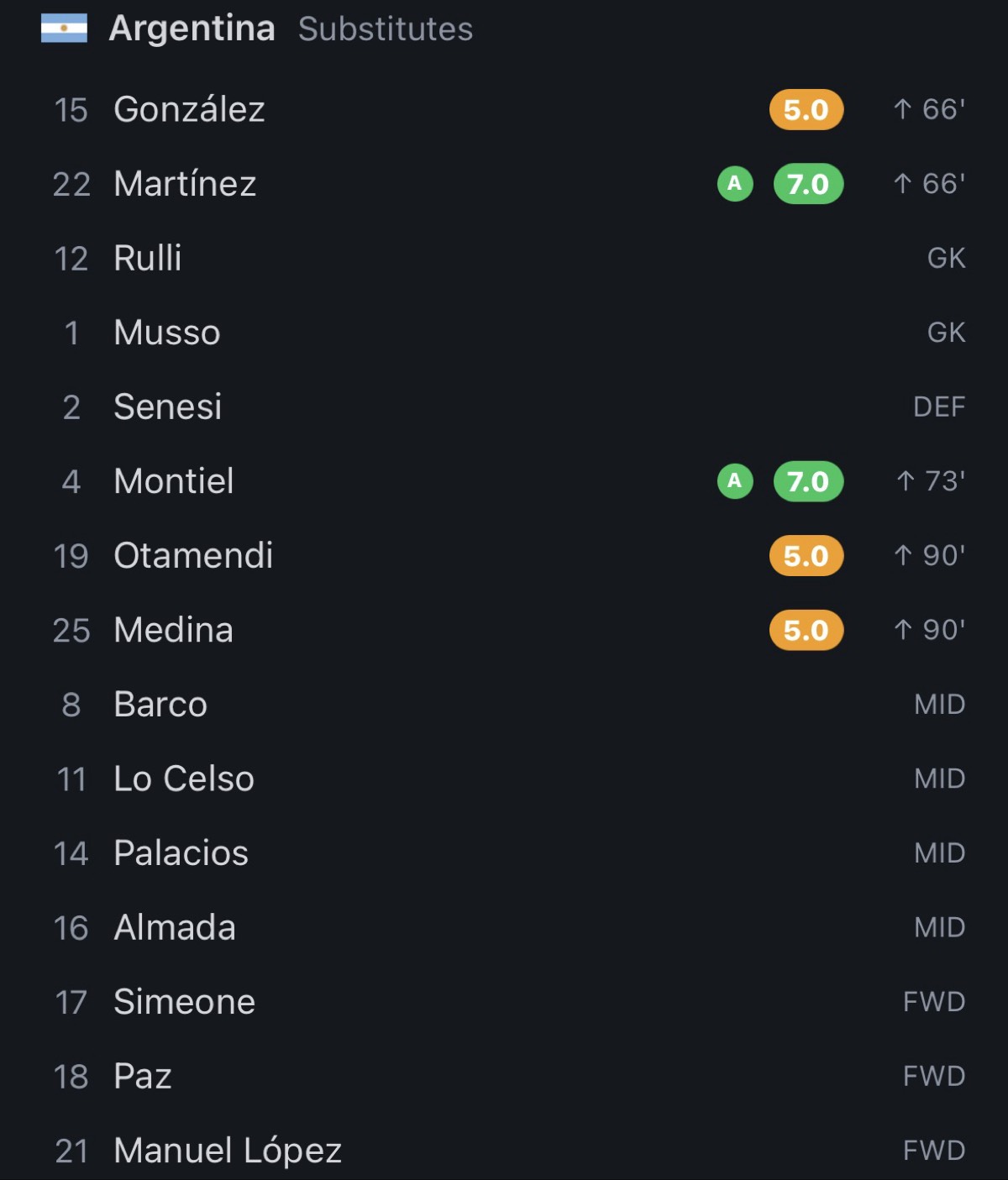
Task: Click Martínez's 7.0 rating badge
Action: 808,184
